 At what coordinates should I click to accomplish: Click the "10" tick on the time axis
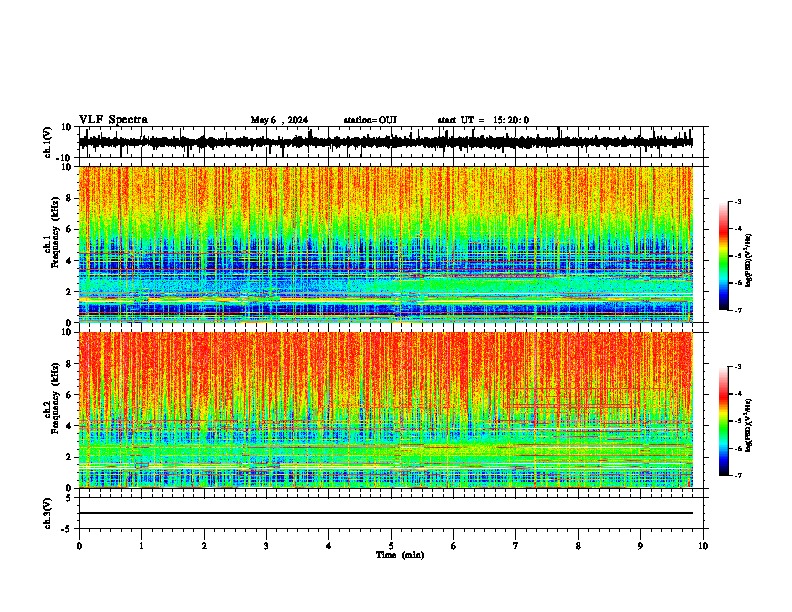tap(703, 546)
